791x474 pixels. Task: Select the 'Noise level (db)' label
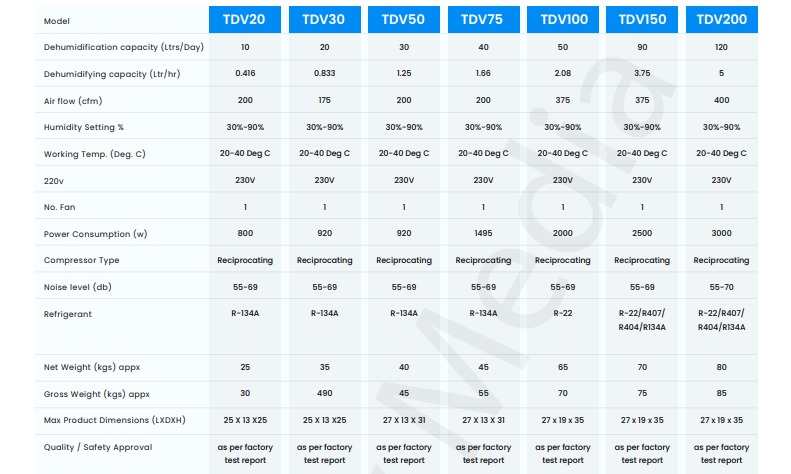[x=77, y=287]
